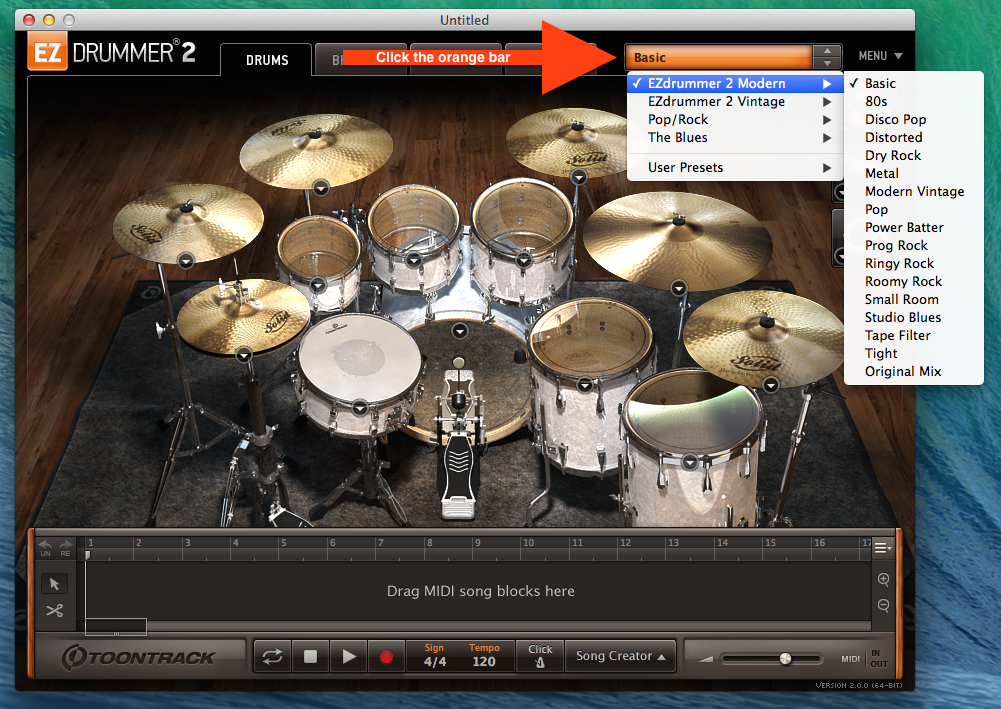Click the Toontrack logo
1001x709 pixels.
point(138,657)
